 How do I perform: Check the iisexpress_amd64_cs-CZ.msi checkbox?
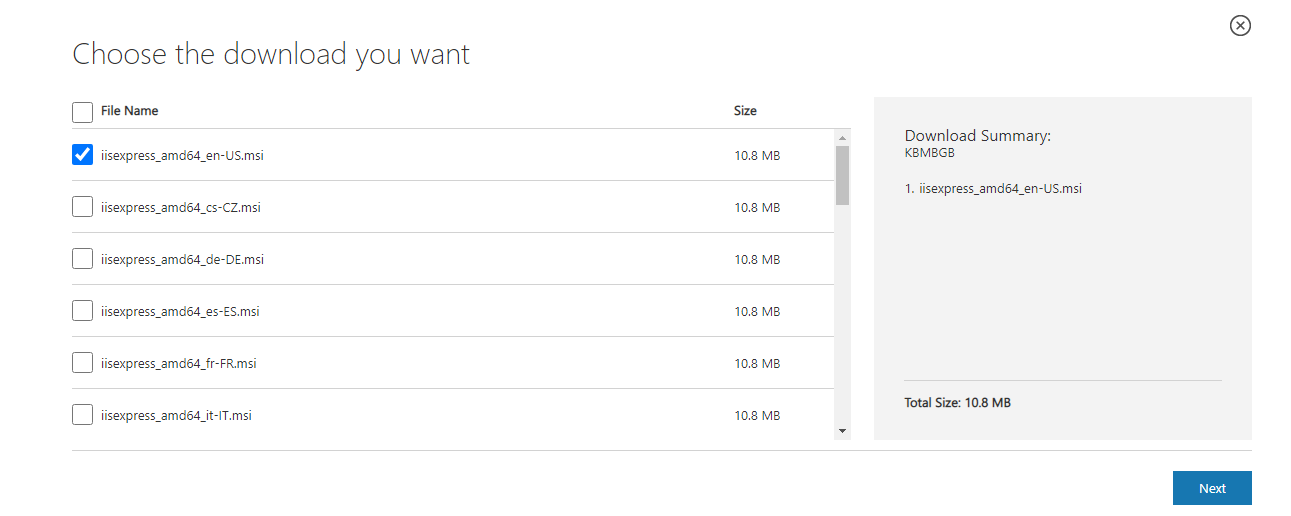pyautogui.click(x=83, y=207)
